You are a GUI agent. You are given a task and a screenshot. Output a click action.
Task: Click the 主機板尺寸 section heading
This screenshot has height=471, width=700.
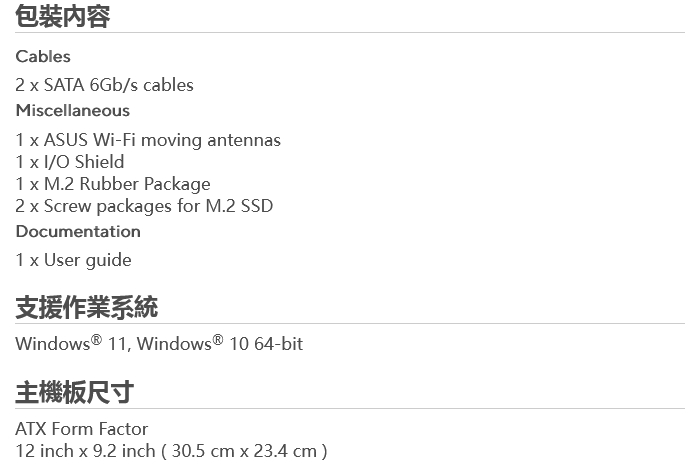74,392
